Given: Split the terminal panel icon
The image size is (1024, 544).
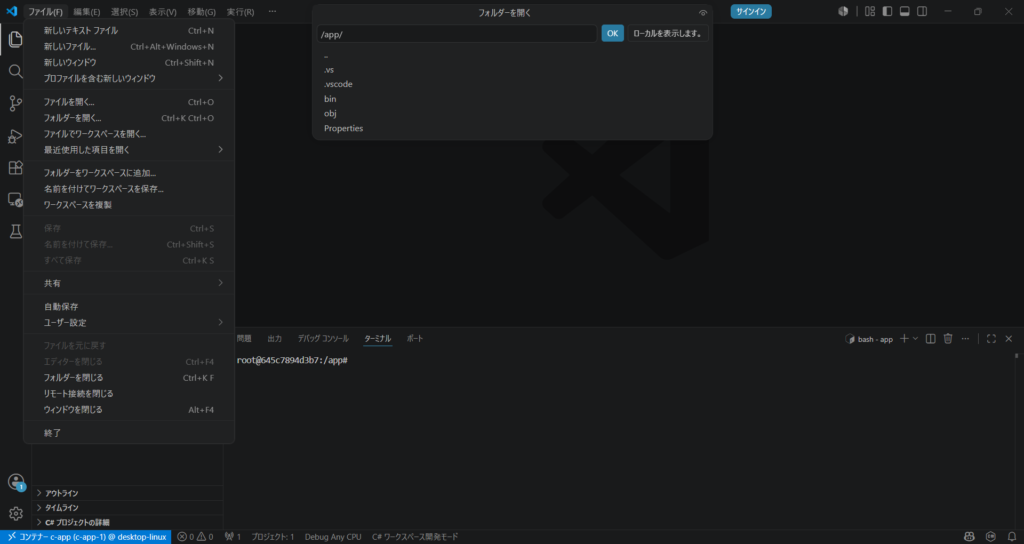Looking at the screenshot, I should coord(931,338).
